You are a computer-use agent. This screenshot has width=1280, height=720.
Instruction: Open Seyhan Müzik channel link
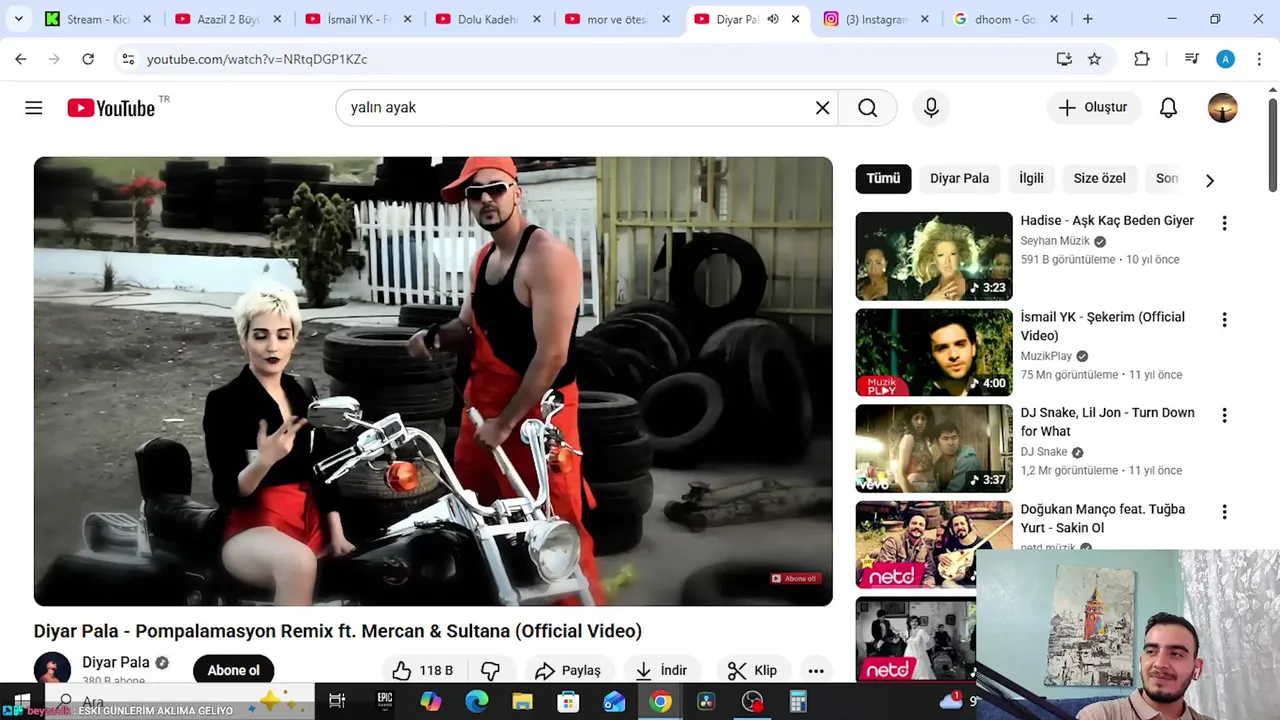coord(1055,241)
